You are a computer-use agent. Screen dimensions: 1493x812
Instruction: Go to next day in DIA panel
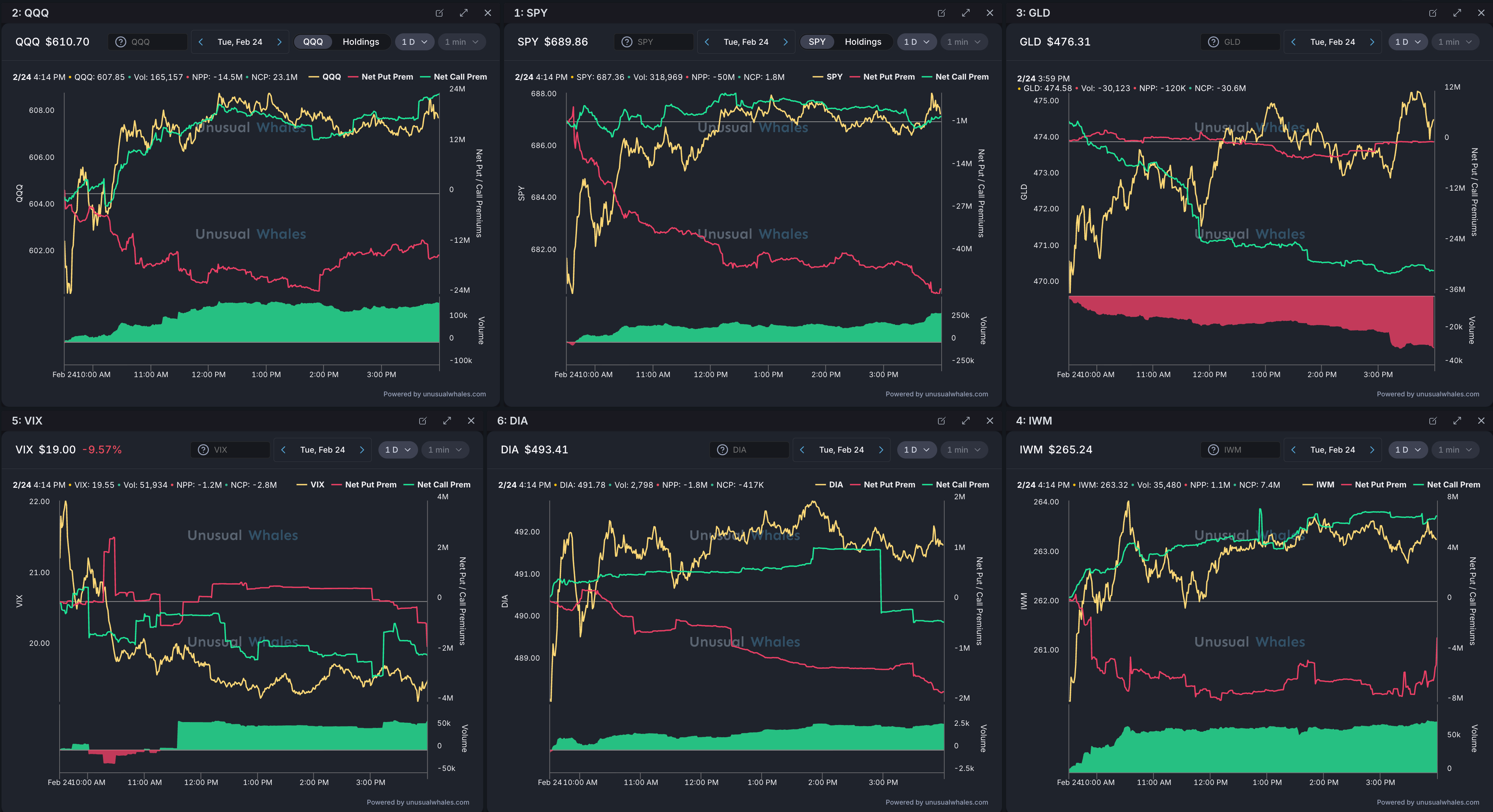881,449
